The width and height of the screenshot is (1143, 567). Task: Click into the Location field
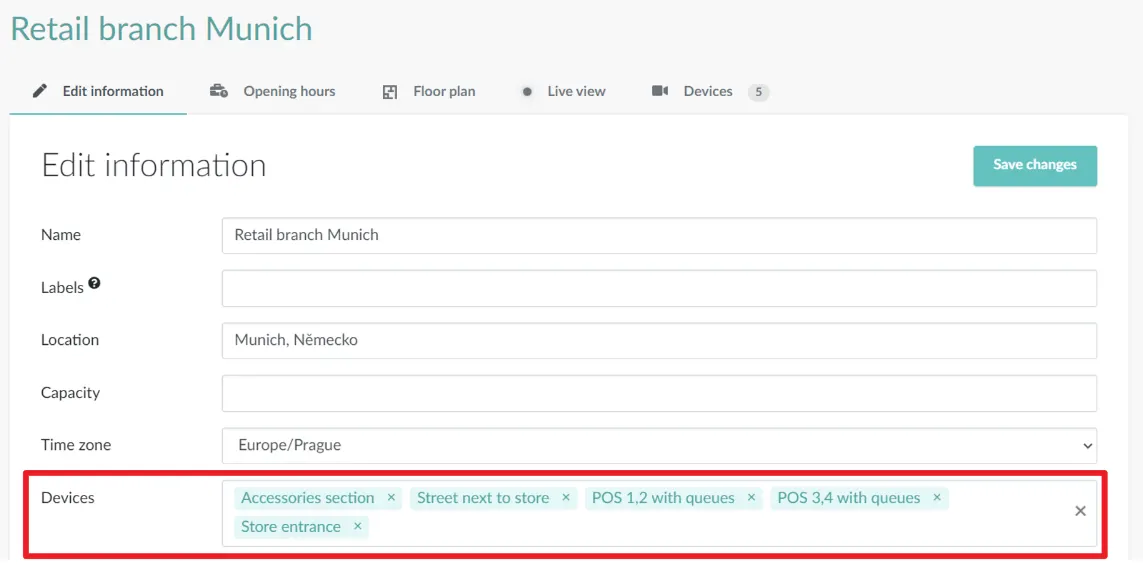659,340
